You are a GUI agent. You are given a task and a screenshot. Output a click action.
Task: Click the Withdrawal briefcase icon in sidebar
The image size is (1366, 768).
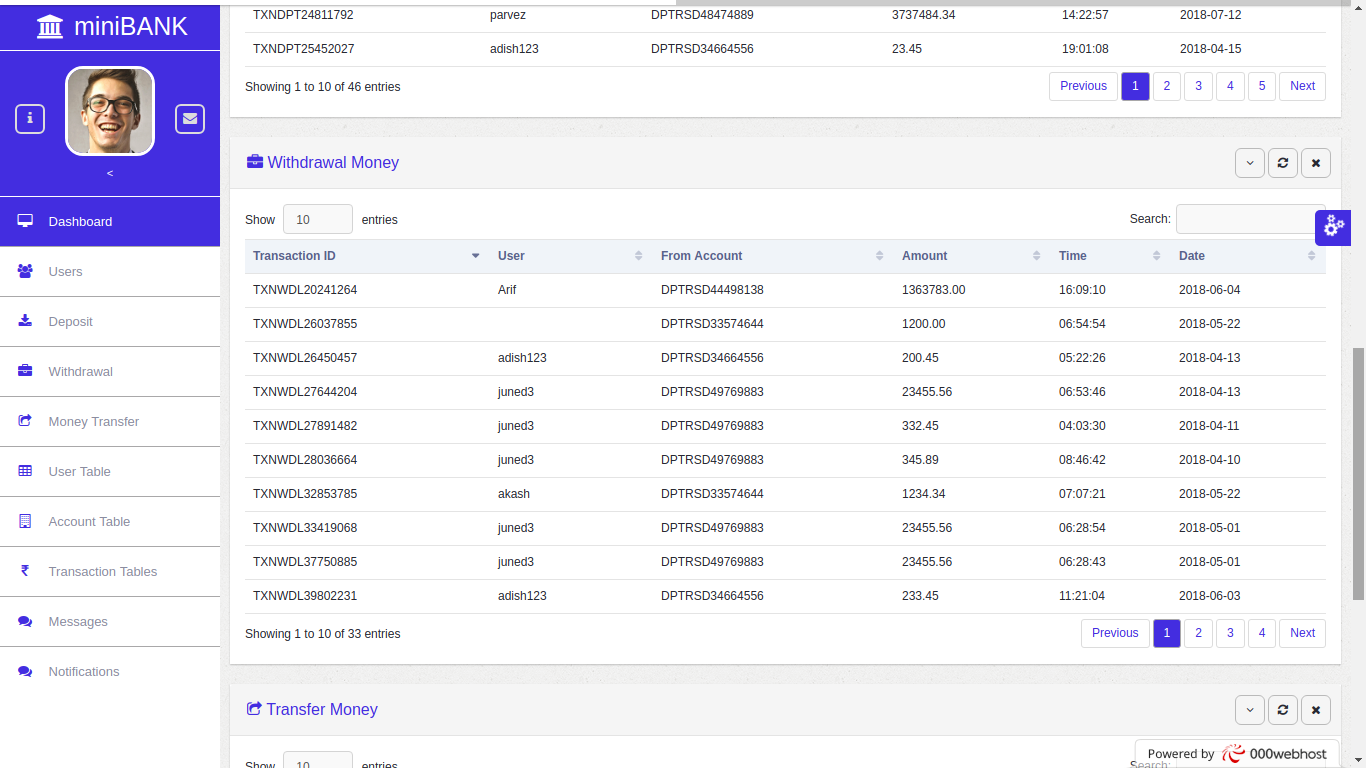(x=25, y=371)
